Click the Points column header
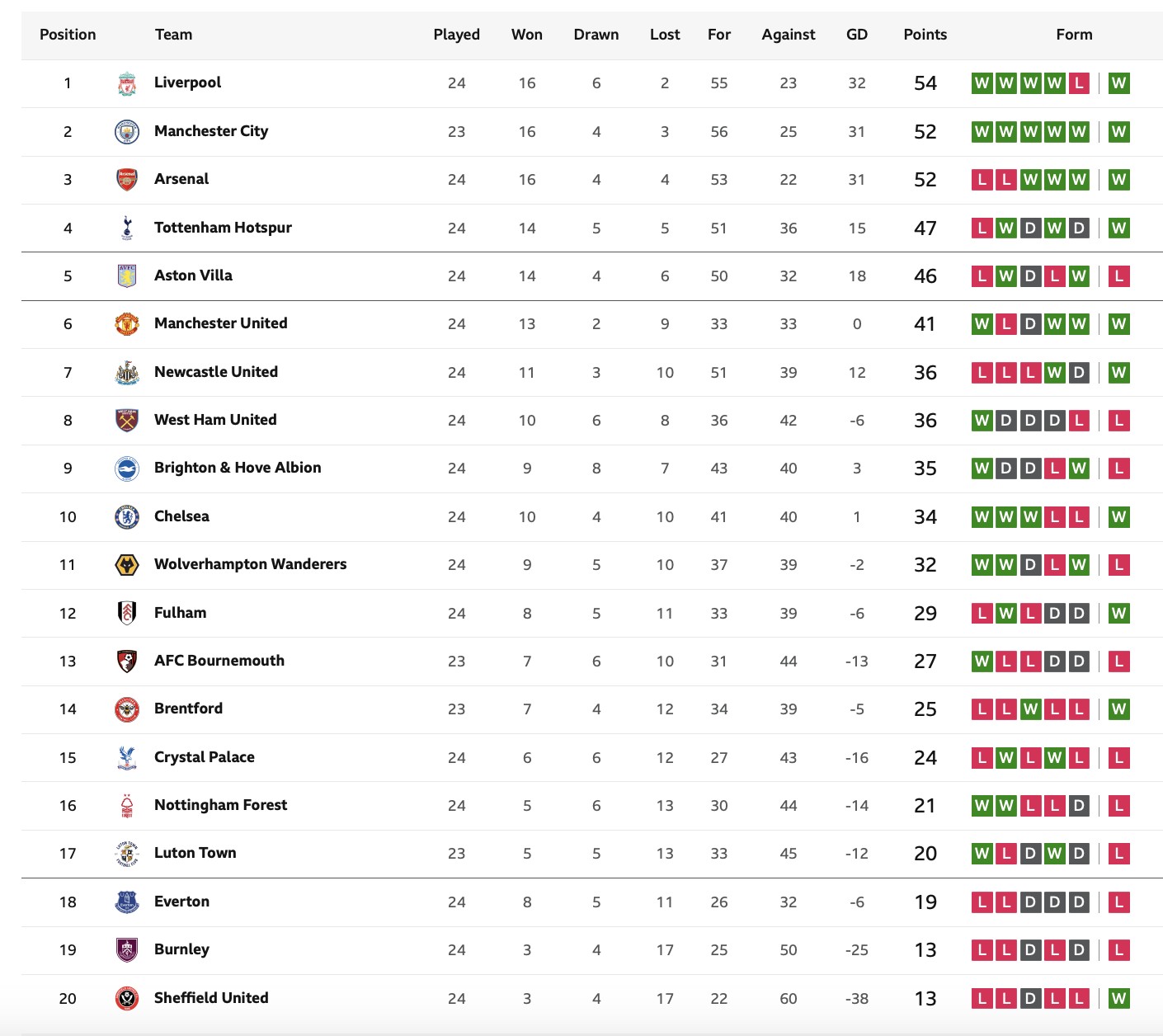Image resolution: width=1163 pixels, height=1036 pixels. tap(925, 35)
